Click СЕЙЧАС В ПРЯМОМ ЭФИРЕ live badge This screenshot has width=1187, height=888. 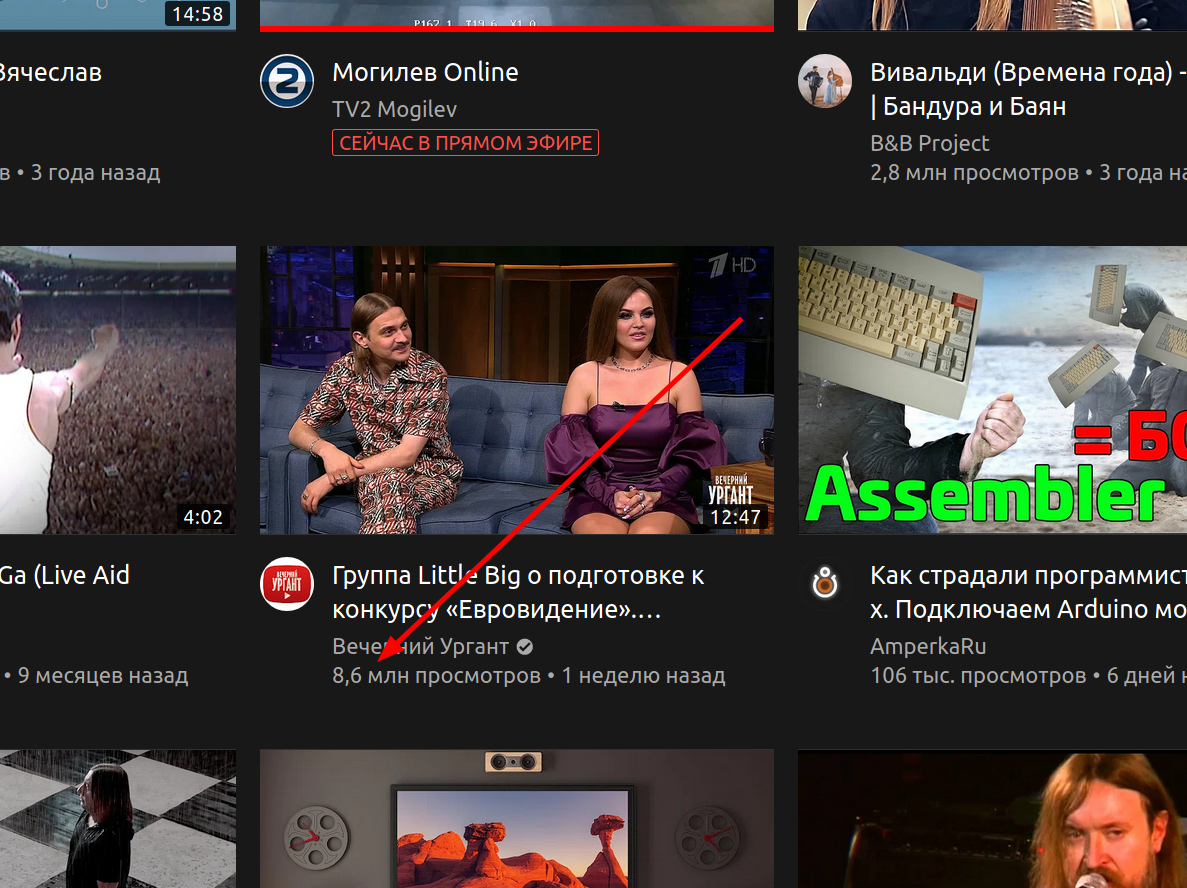click(x=466, y=143)
